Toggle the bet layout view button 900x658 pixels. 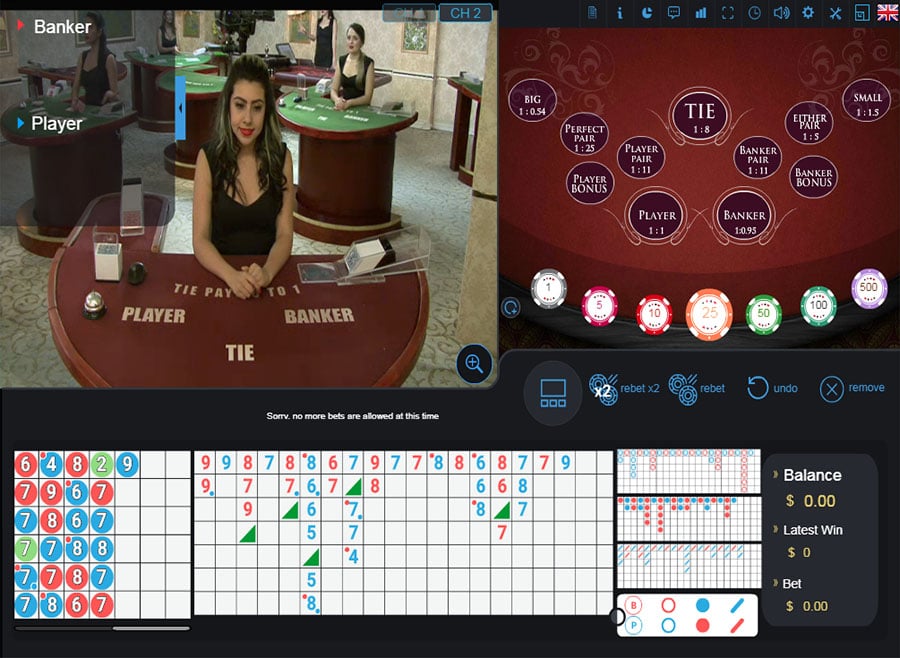coord(553,391)
